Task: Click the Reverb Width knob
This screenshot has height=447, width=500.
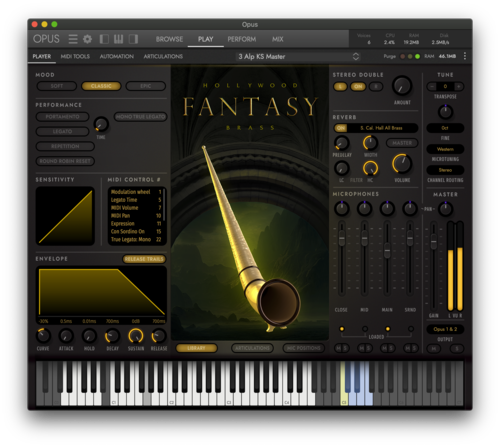Action: point(370,143)
